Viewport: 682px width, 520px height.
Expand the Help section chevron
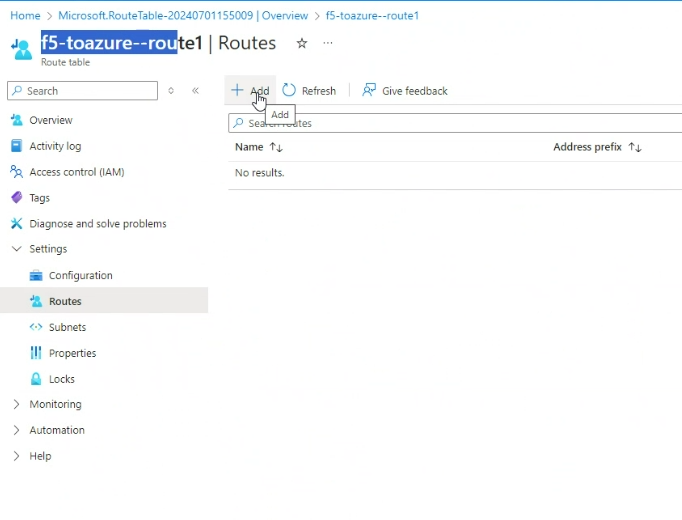pyautogui.click(x=17, y=456)
